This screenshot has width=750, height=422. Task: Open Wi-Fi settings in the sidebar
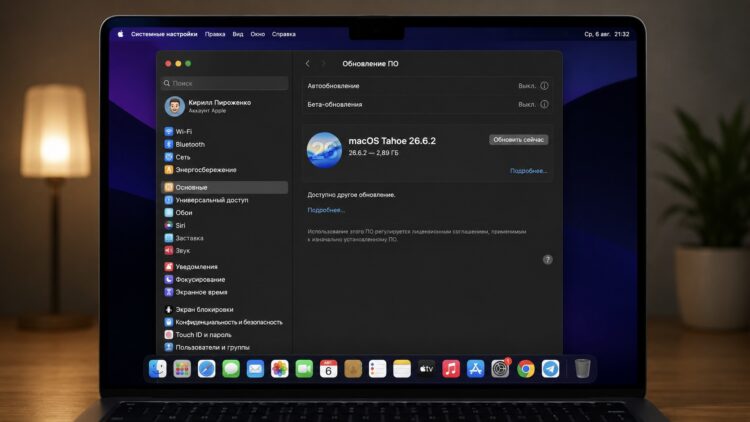coord(225,132)
